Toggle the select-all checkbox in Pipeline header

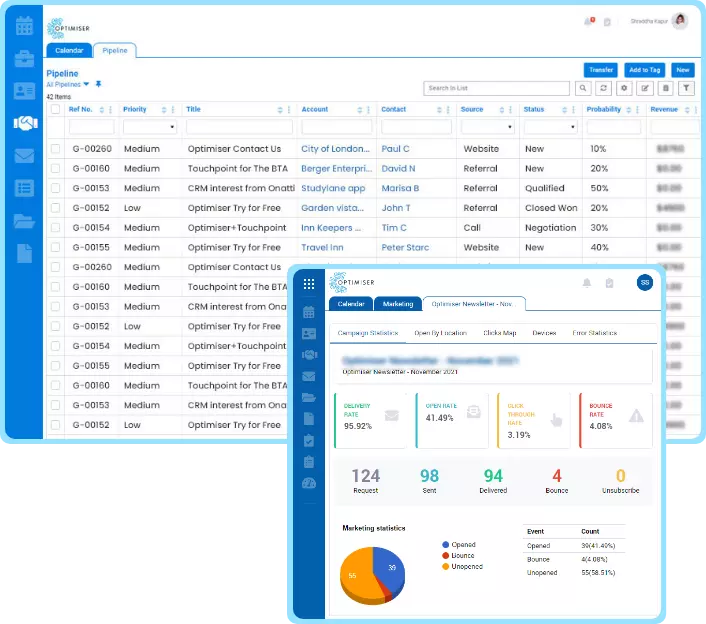pyautogui.click(x=55, y=109)
